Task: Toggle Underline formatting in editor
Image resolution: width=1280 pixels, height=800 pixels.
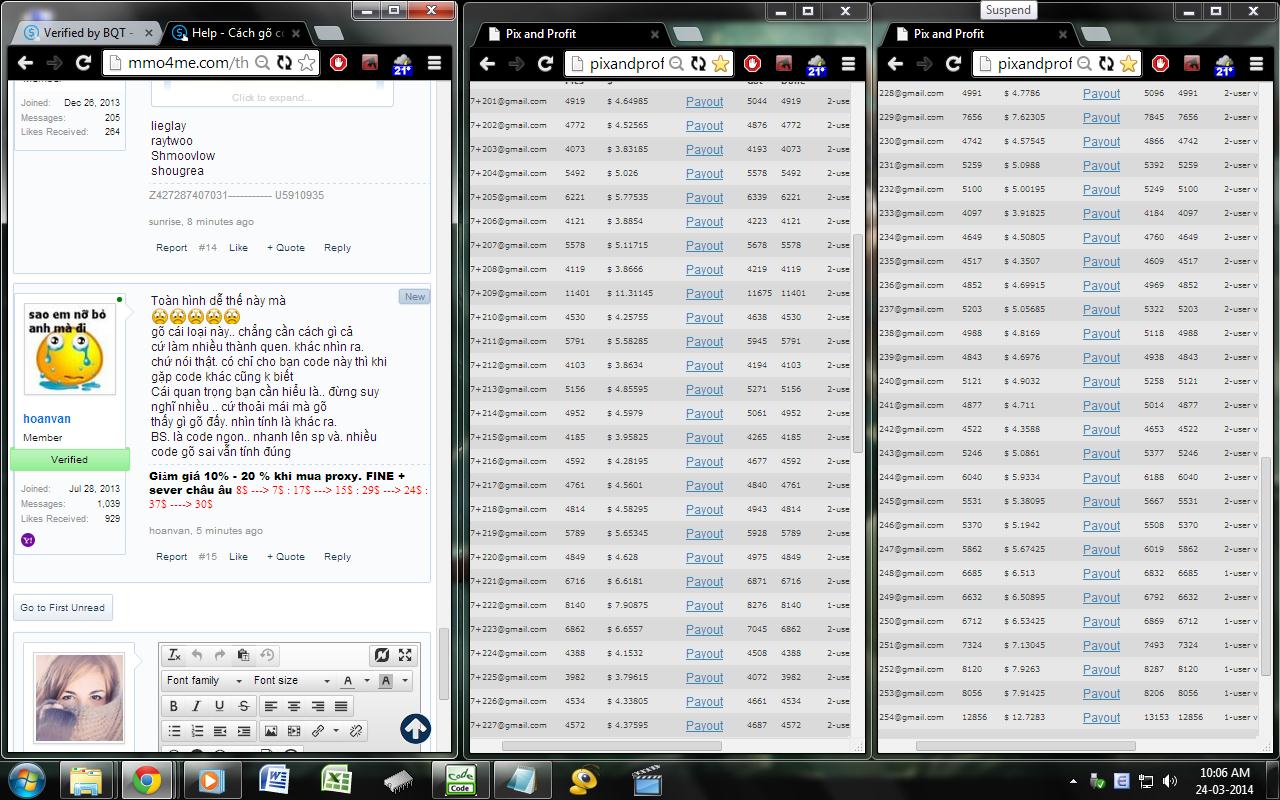Action: [219, 706]
